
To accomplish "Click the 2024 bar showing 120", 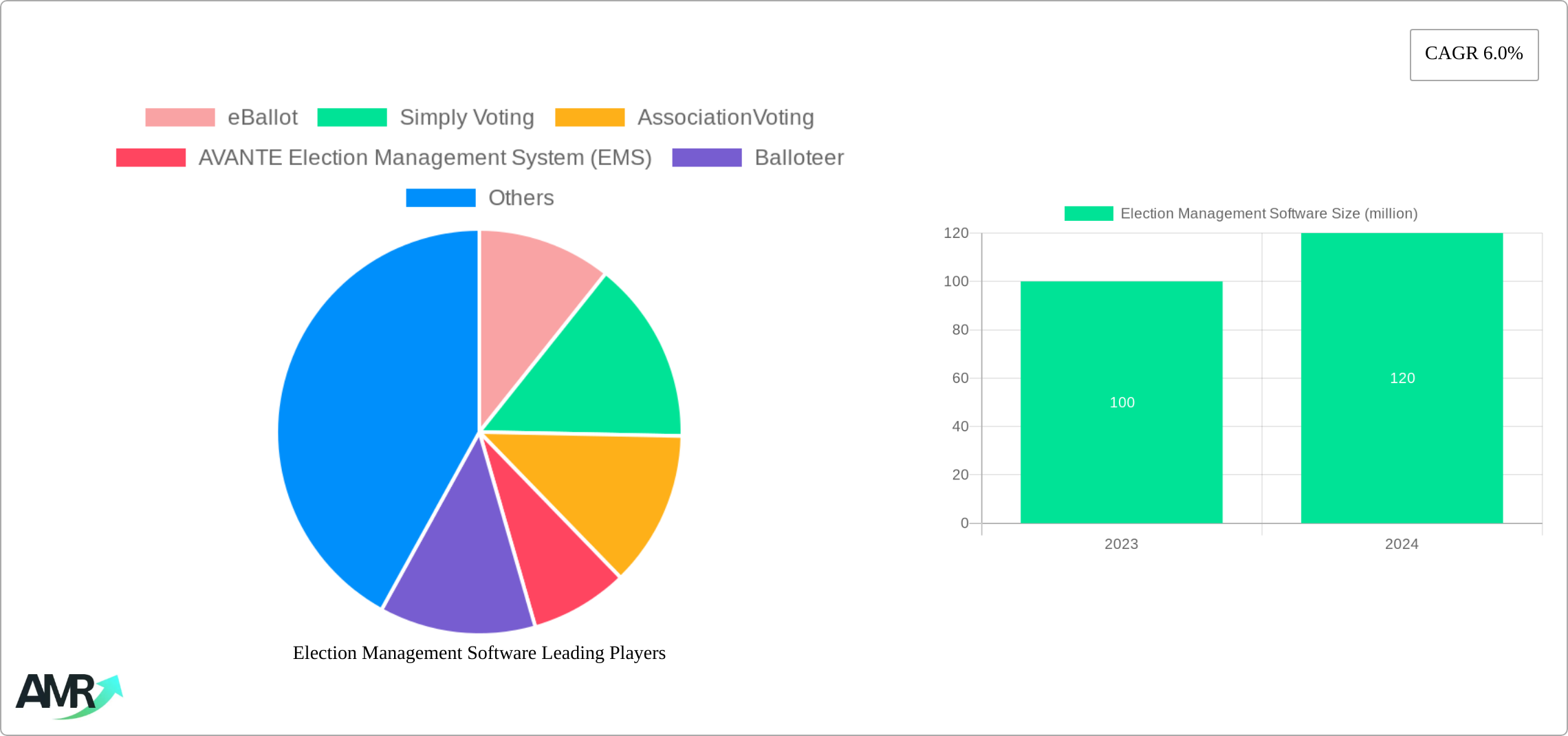I will 1402,378.
